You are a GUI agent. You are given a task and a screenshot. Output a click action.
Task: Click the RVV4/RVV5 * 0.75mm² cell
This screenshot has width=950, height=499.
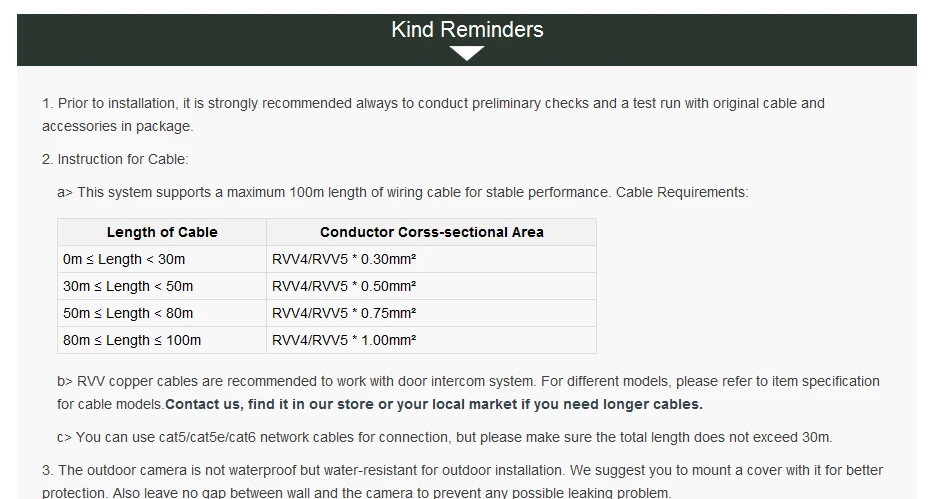[x=431, y=313]
